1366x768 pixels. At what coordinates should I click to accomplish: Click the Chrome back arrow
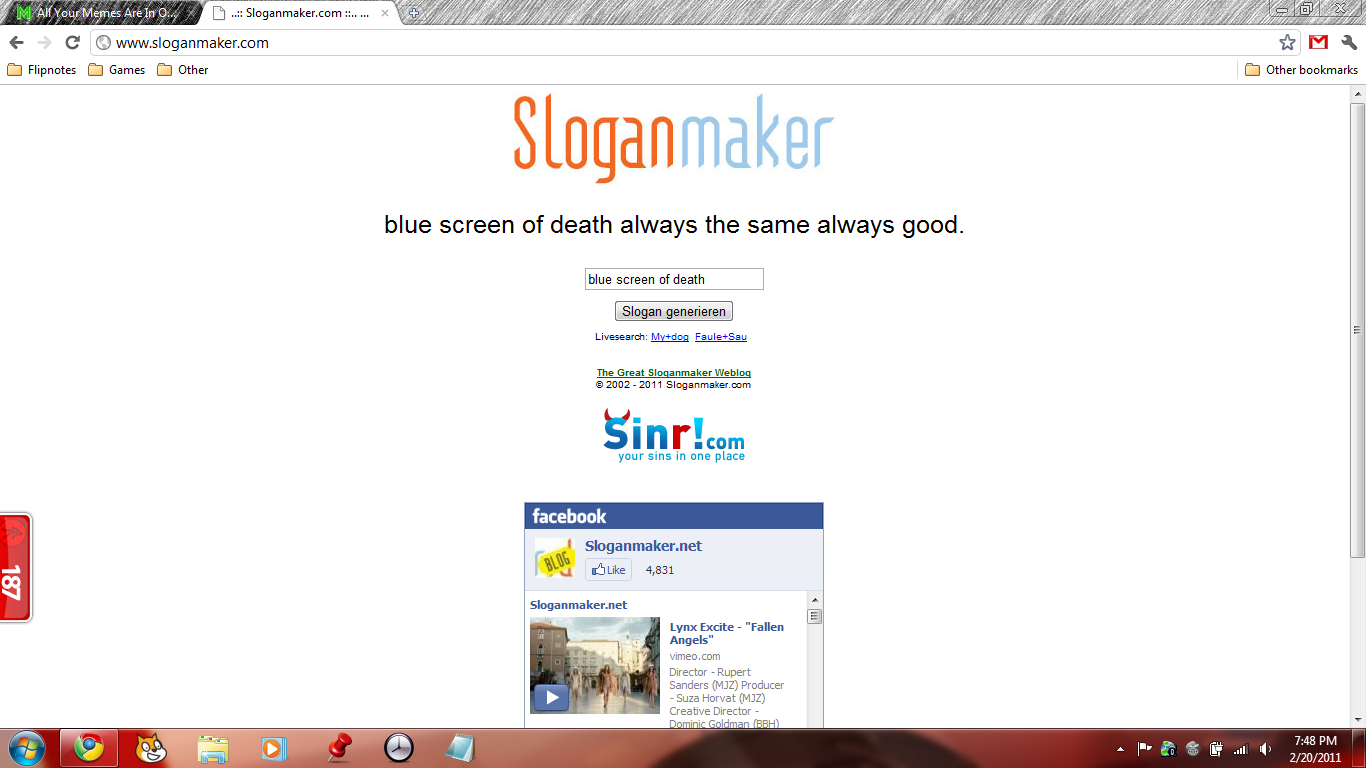16,42
